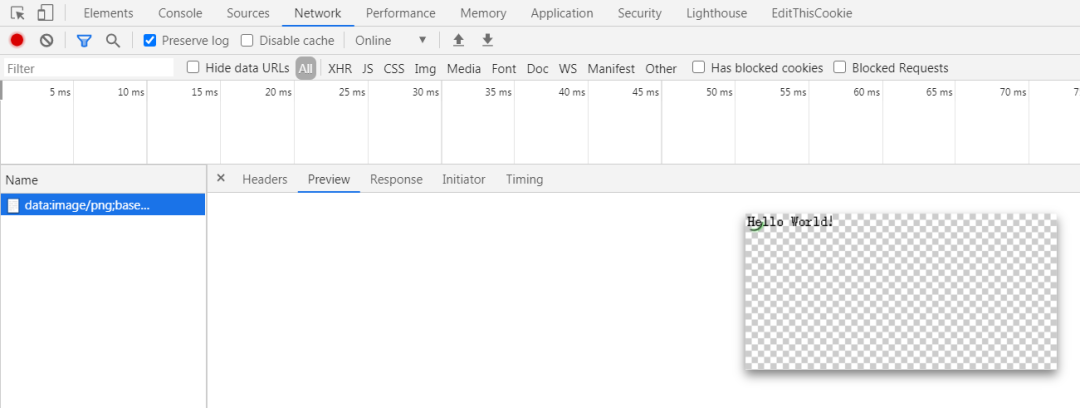Clear the network log
Image resolution: width=1080 pixels, height=408 pixels.
click(x=46, y=40)
